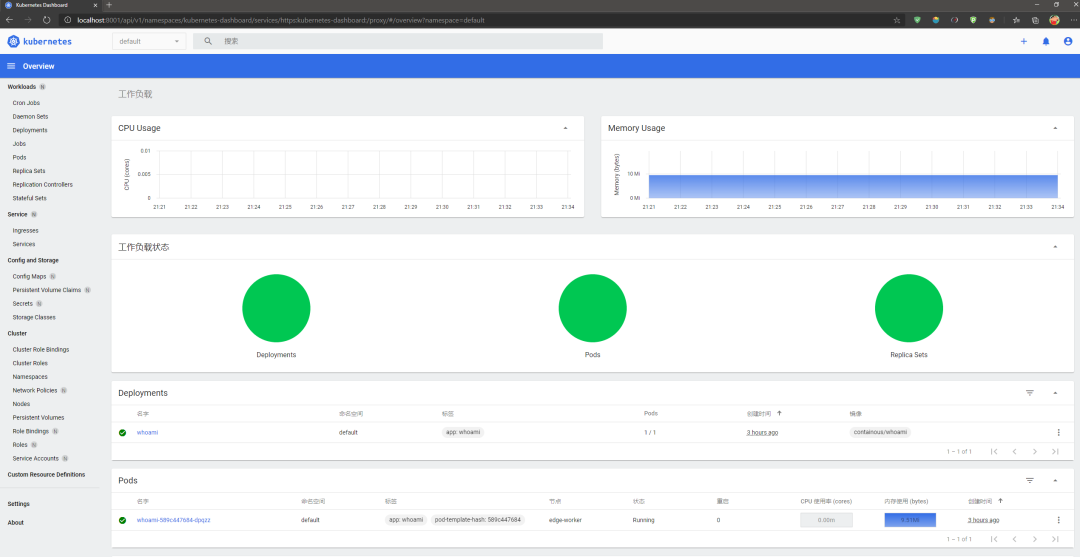Open the hamburger menu beside Overview
The height and width of the screenshot is (557, 1080).
pyautogui.click(x=11, y=66)
